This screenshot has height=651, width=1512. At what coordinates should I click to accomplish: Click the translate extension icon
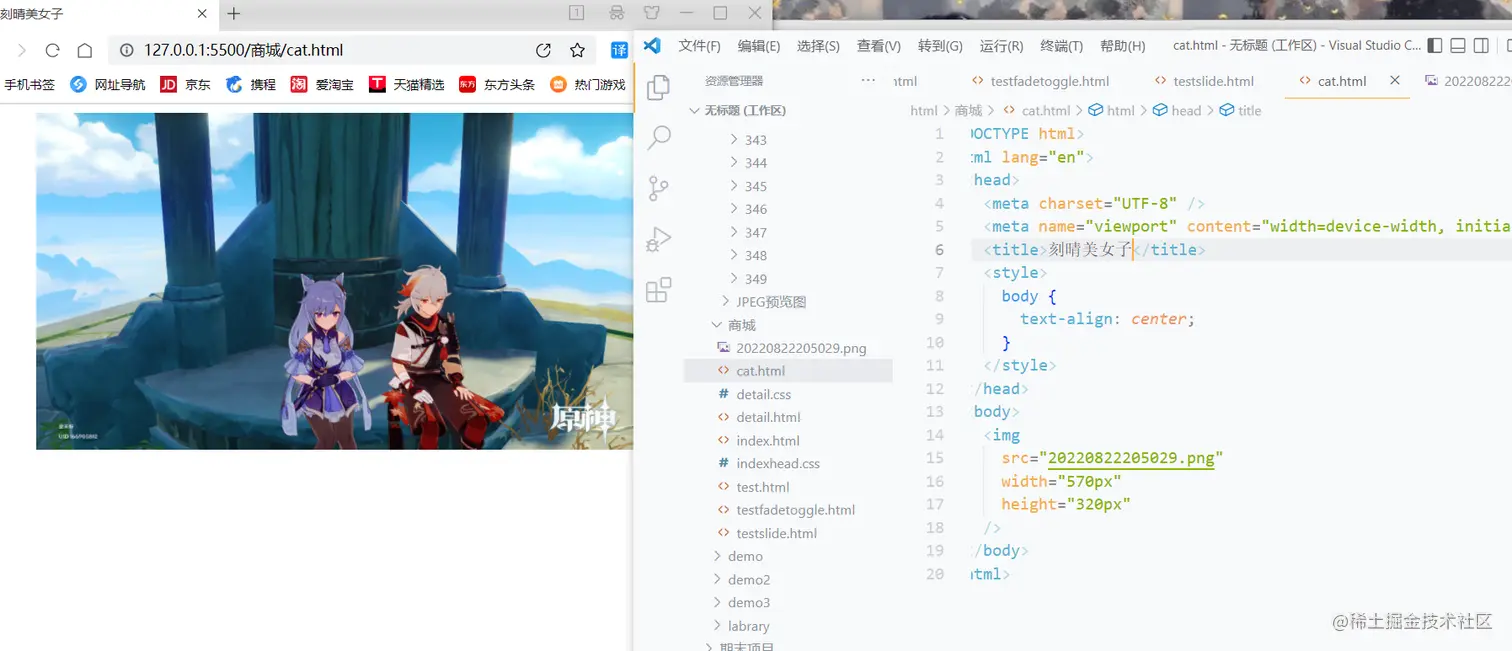[620, 50]
